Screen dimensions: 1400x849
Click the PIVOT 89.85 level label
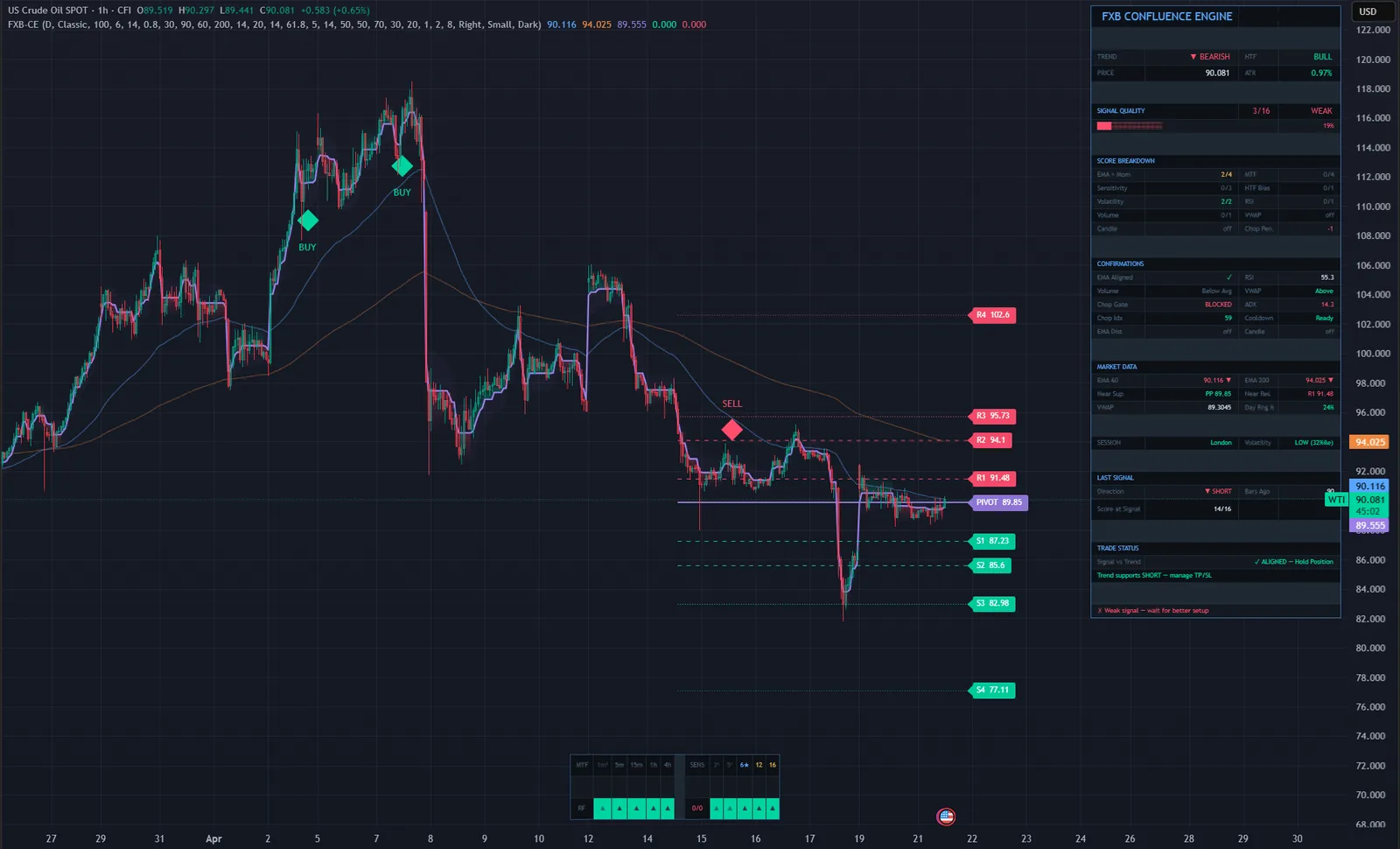tap(999, 502)
